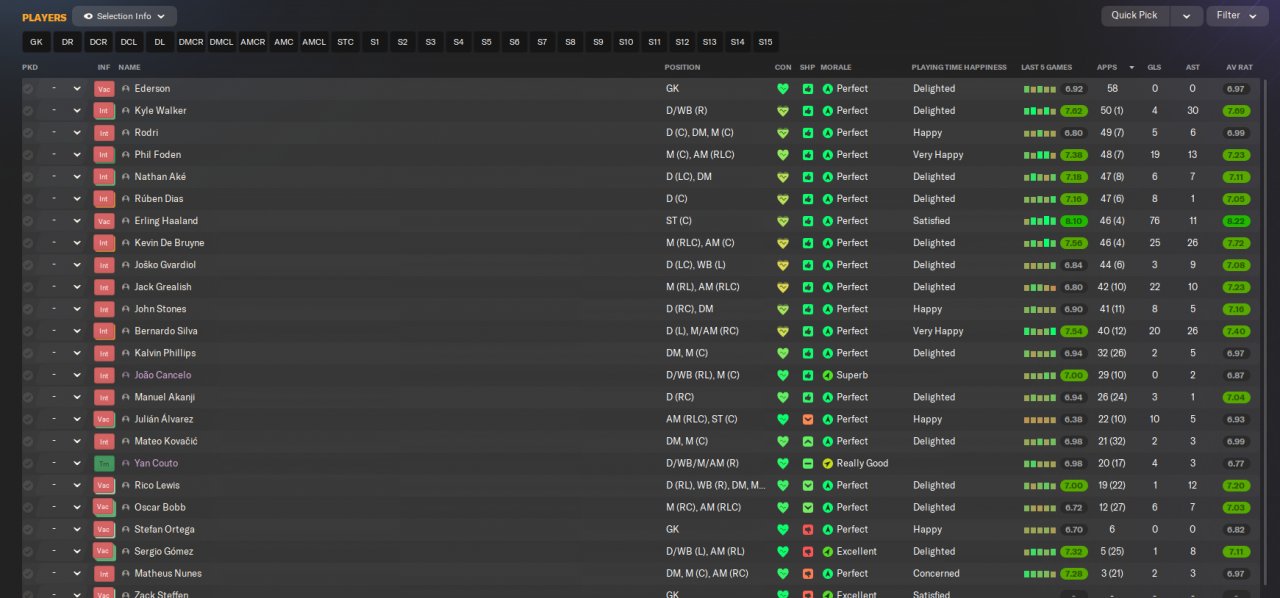Click the morale icon for John Stones
Viewport: 1280px width, 598px height.
(827, 309)
